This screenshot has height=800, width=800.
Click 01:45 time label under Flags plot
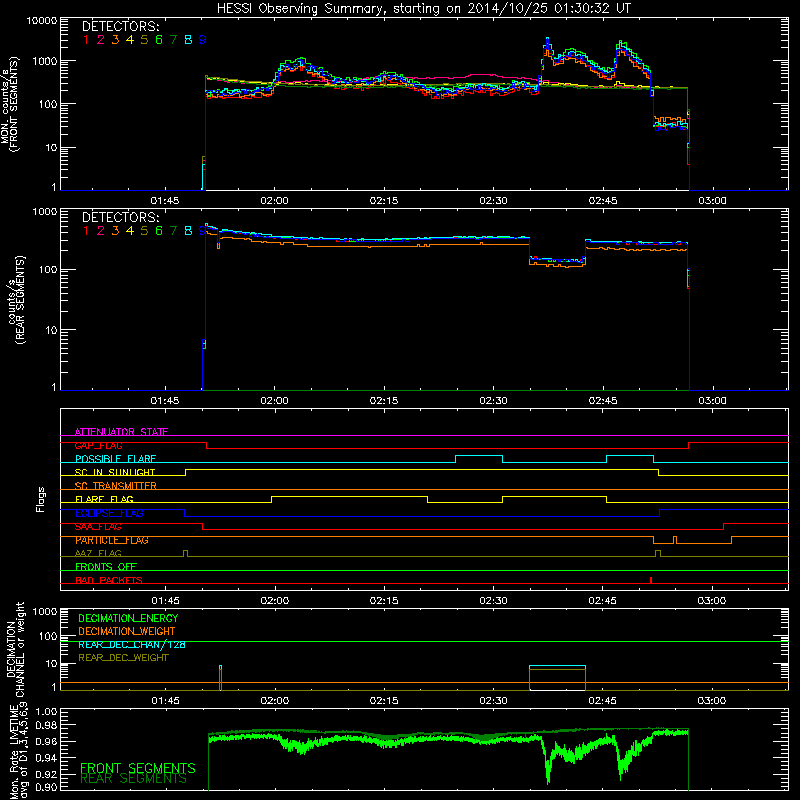[165, 601]
